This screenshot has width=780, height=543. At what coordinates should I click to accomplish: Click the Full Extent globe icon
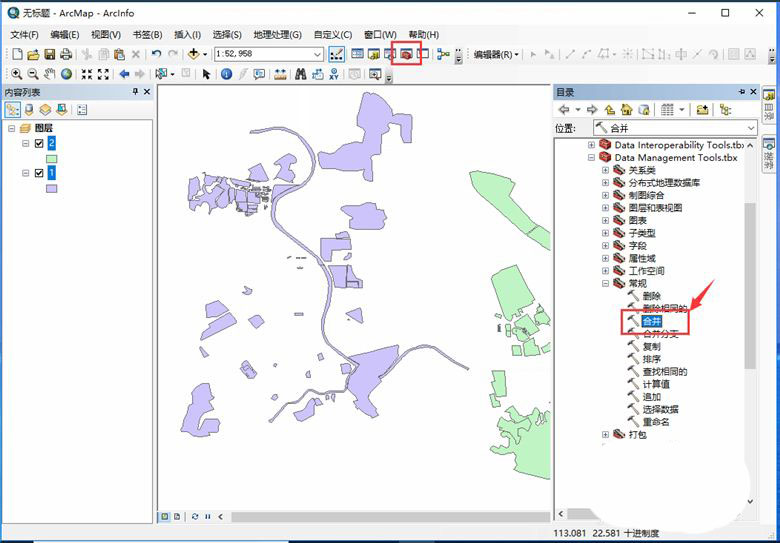click(66, 74)
